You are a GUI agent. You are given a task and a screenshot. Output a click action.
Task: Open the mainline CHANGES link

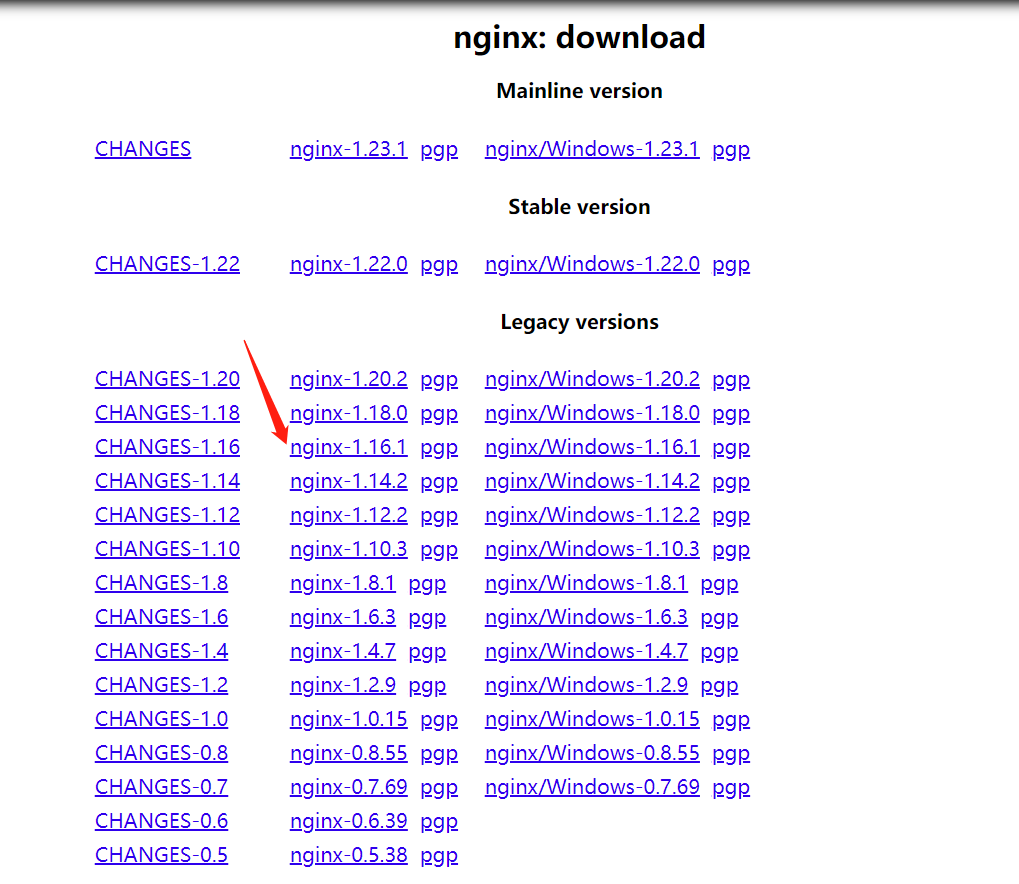[x=143, y=149]
